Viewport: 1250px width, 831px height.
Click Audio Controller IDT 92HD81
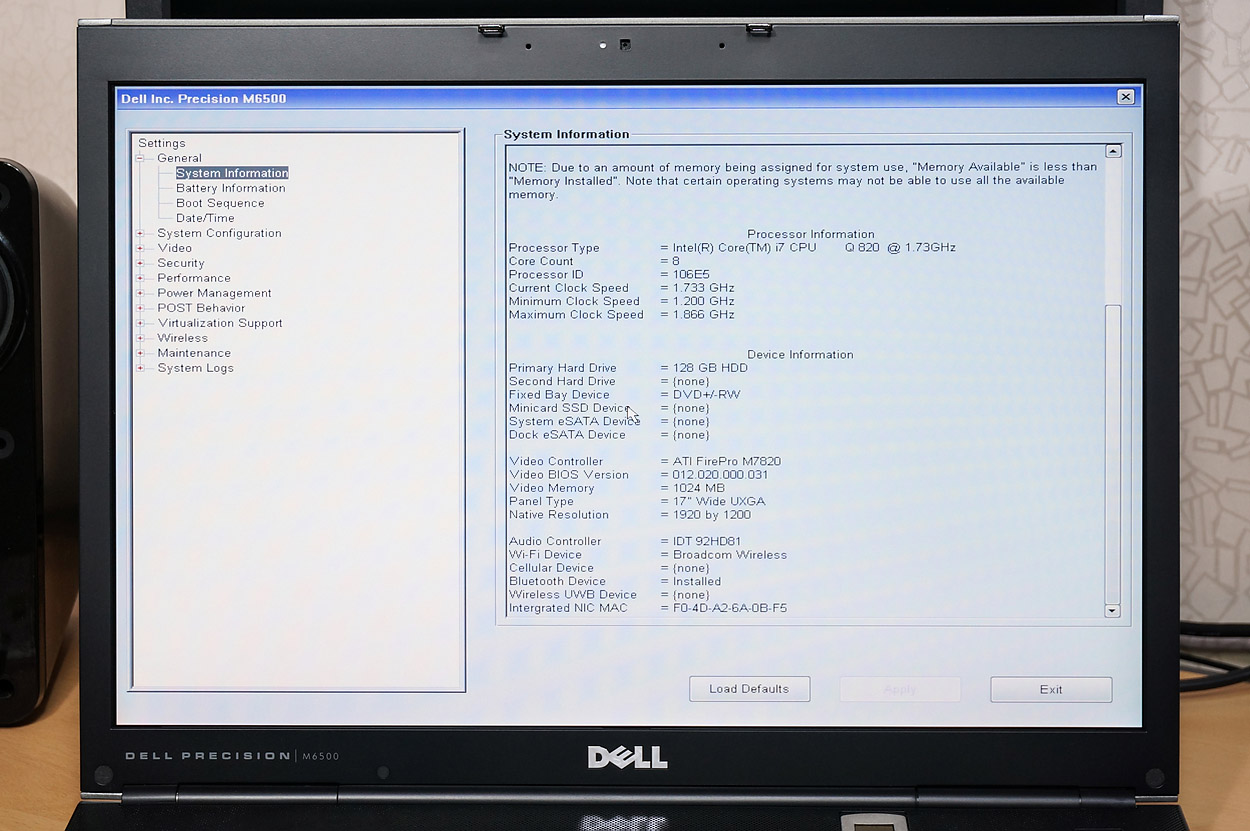625,541
